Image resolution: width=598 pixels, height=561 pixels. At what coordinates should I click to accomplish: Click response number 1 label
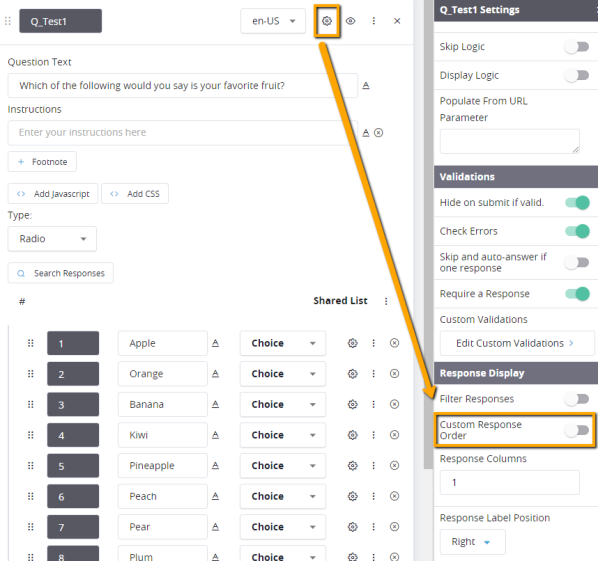click(73, 343)
